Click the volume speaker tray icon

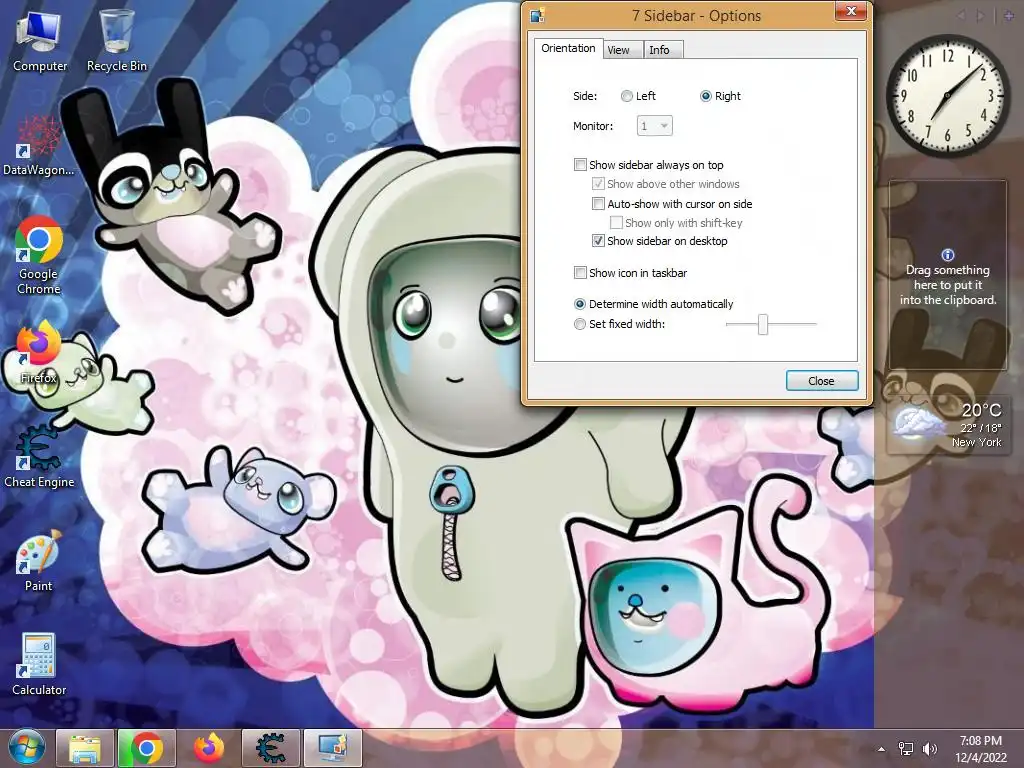coord(929,749)
